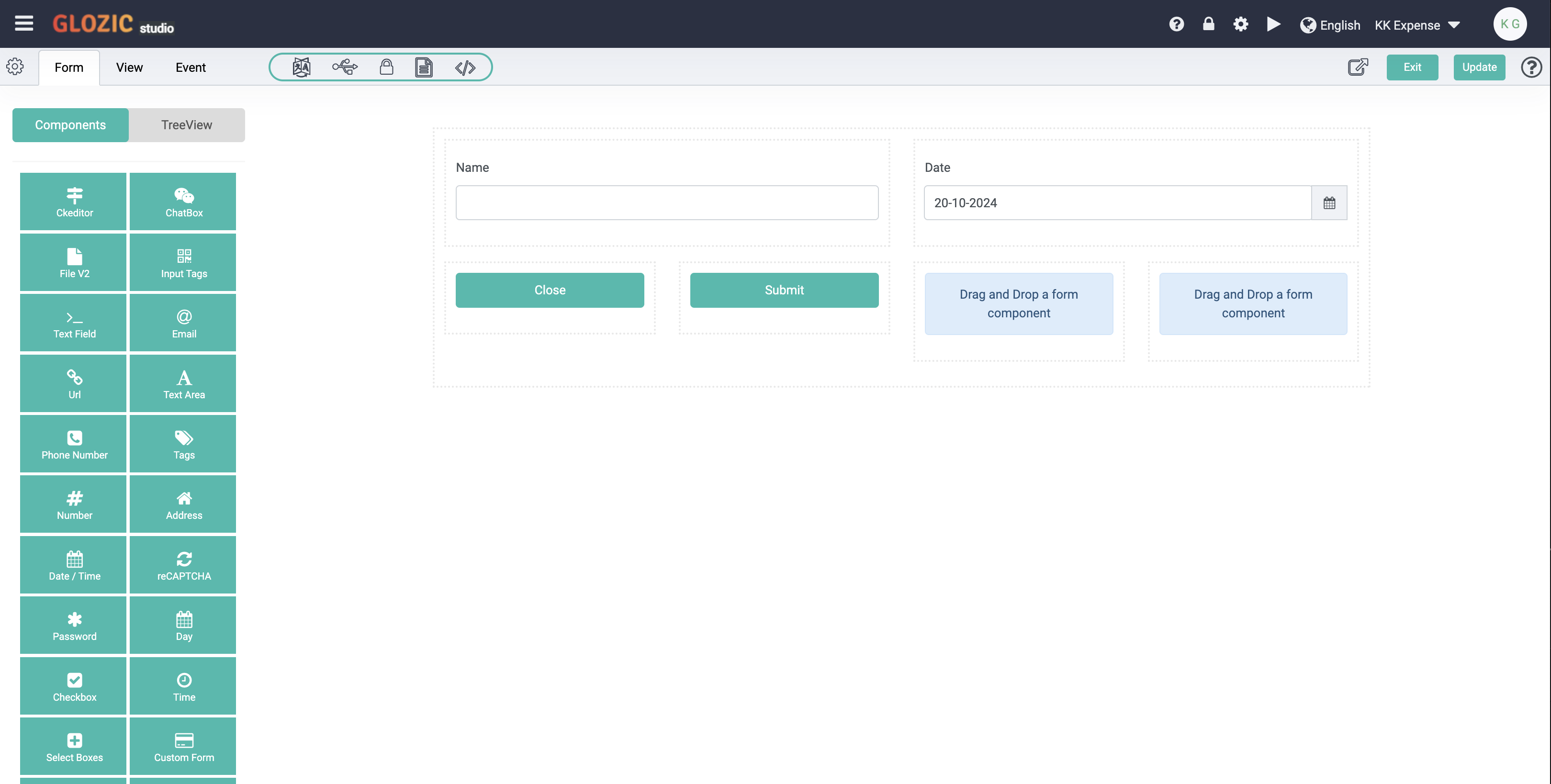Click the Date field showing 20-10-2024
Screen dimensions: 1551x784
point(1117,203)
